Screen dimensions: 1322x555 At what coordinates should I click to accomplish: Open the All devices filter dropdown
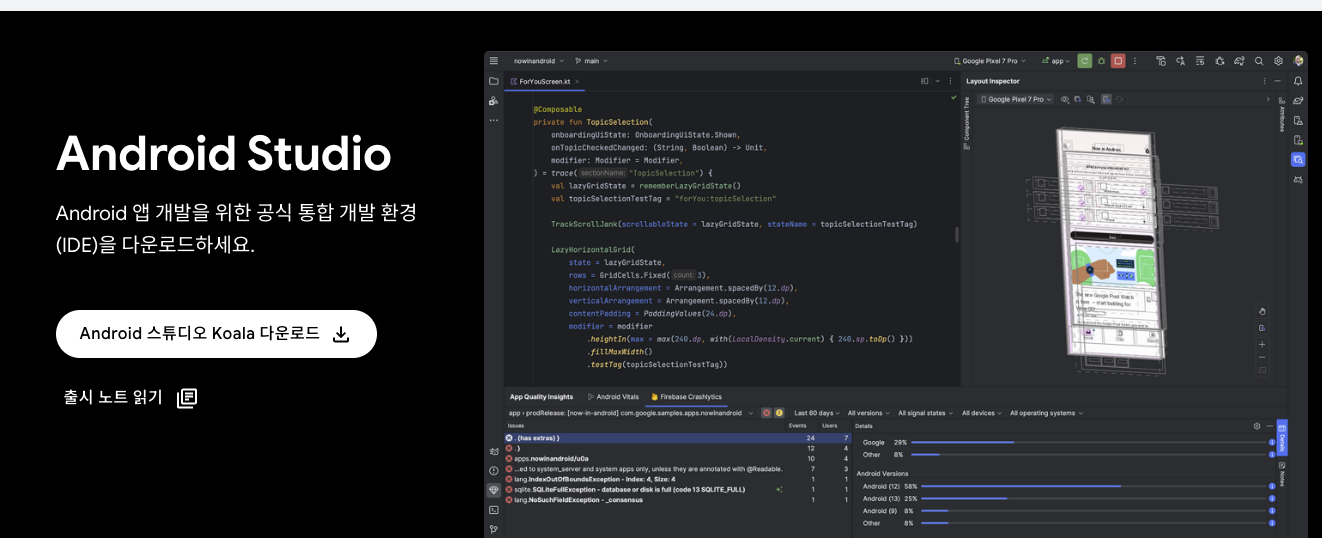(x=982, y=413)
